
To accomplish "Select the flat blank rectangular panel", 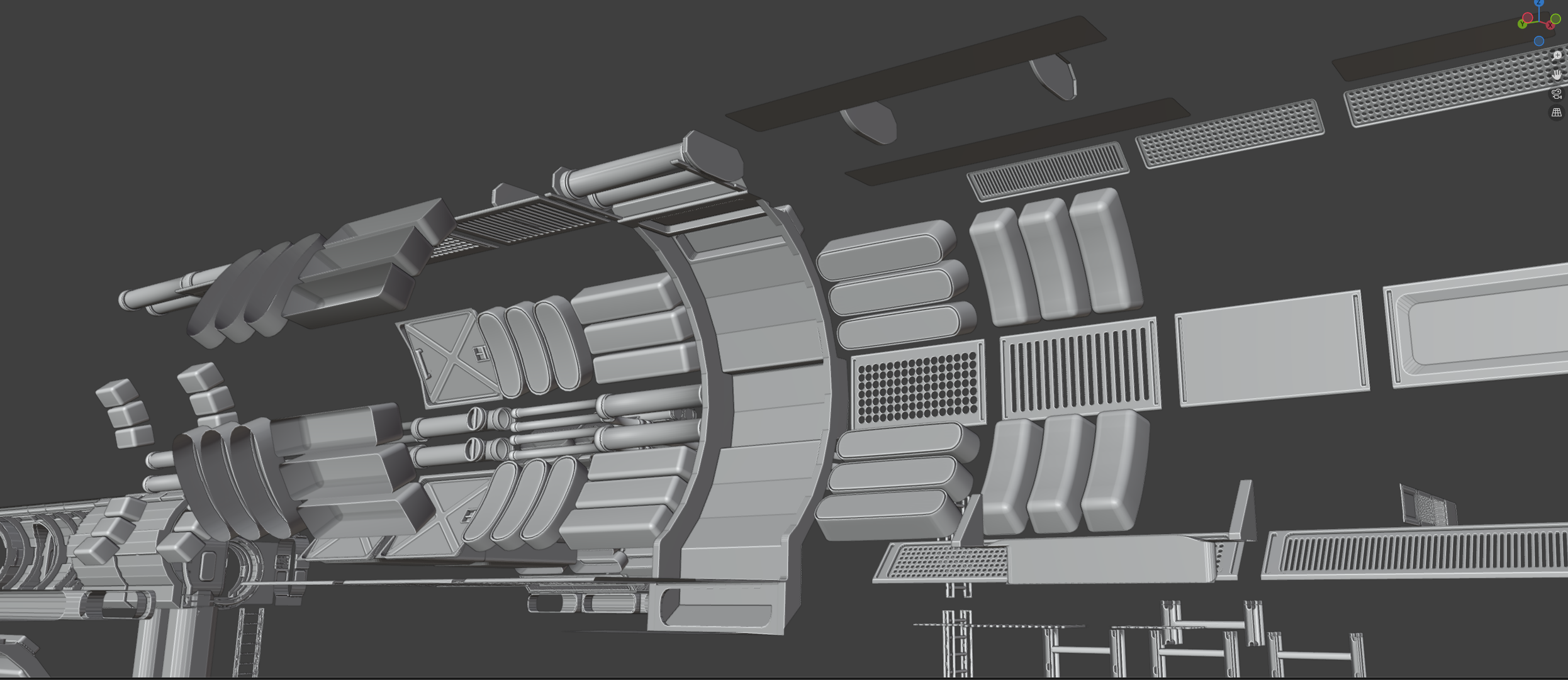I will coord(1271,350).
